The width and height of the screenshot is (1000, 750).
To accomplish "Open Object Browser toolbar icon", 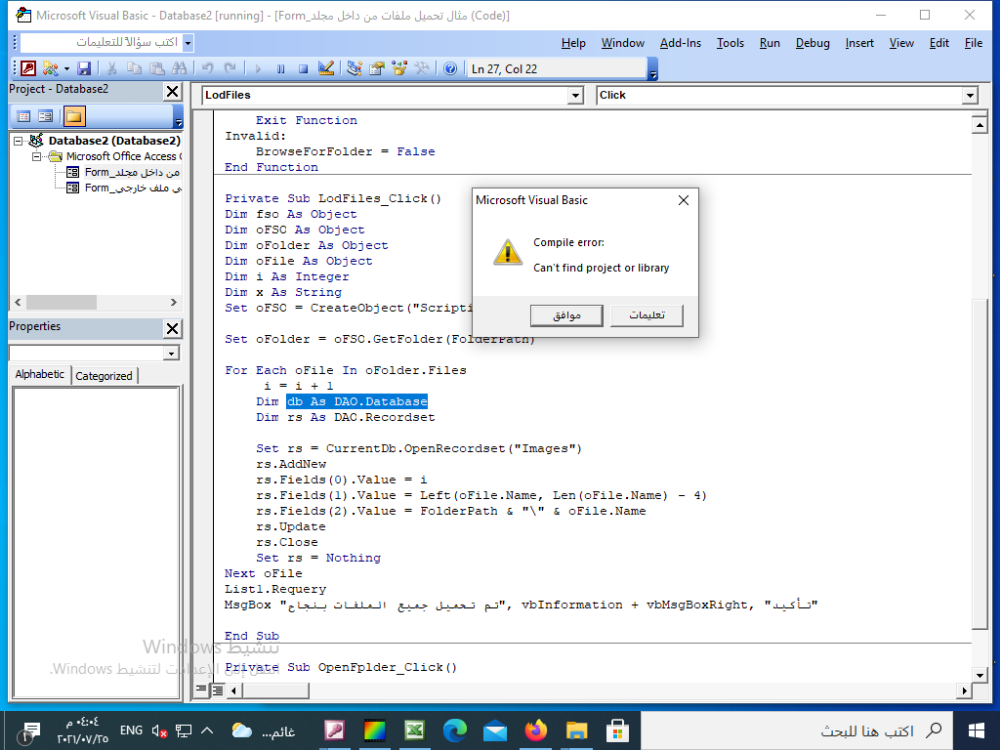I will click(x=399, y=68).
